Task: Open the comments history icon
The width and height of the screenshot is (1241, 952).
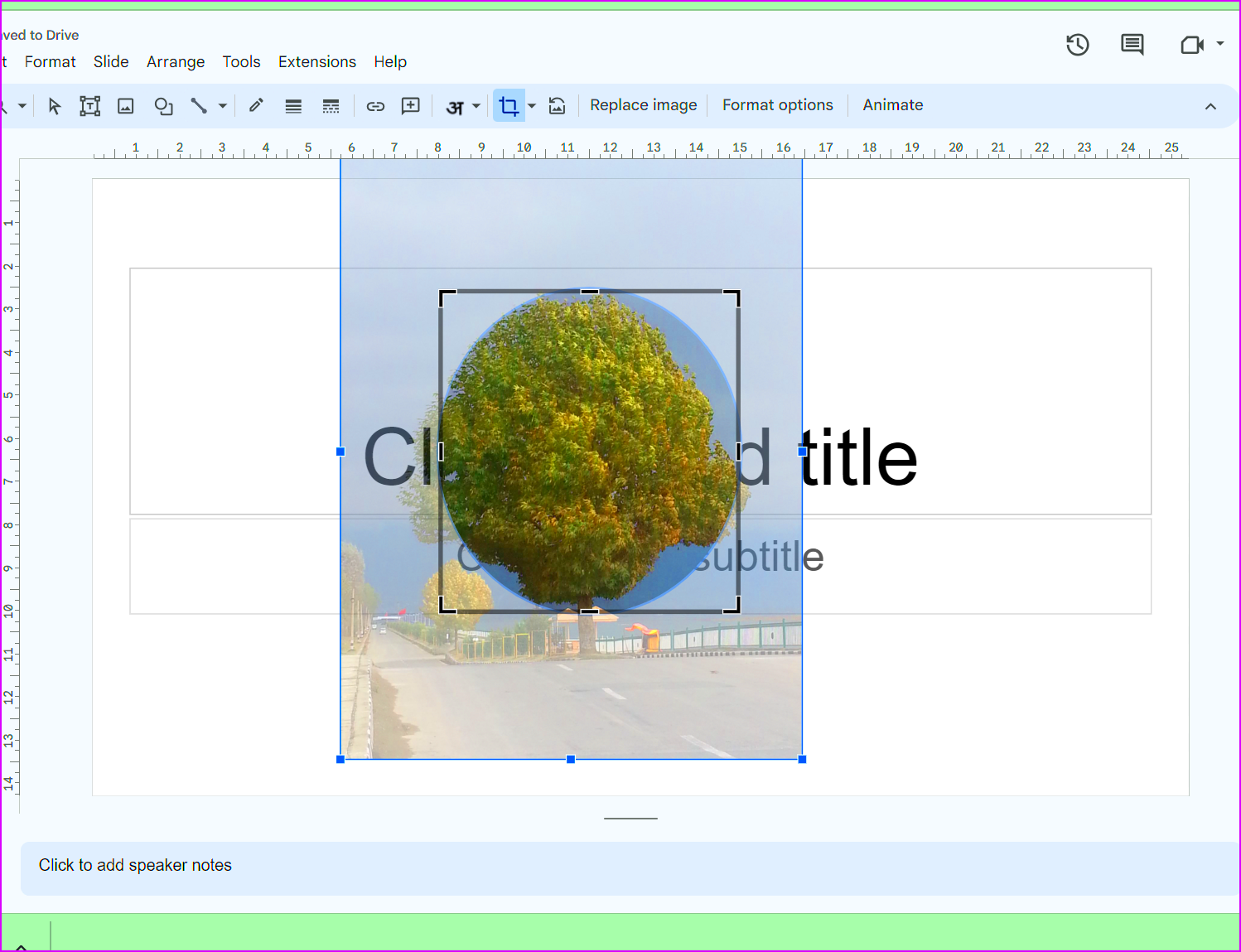Action: click(x=1132, y=45)
